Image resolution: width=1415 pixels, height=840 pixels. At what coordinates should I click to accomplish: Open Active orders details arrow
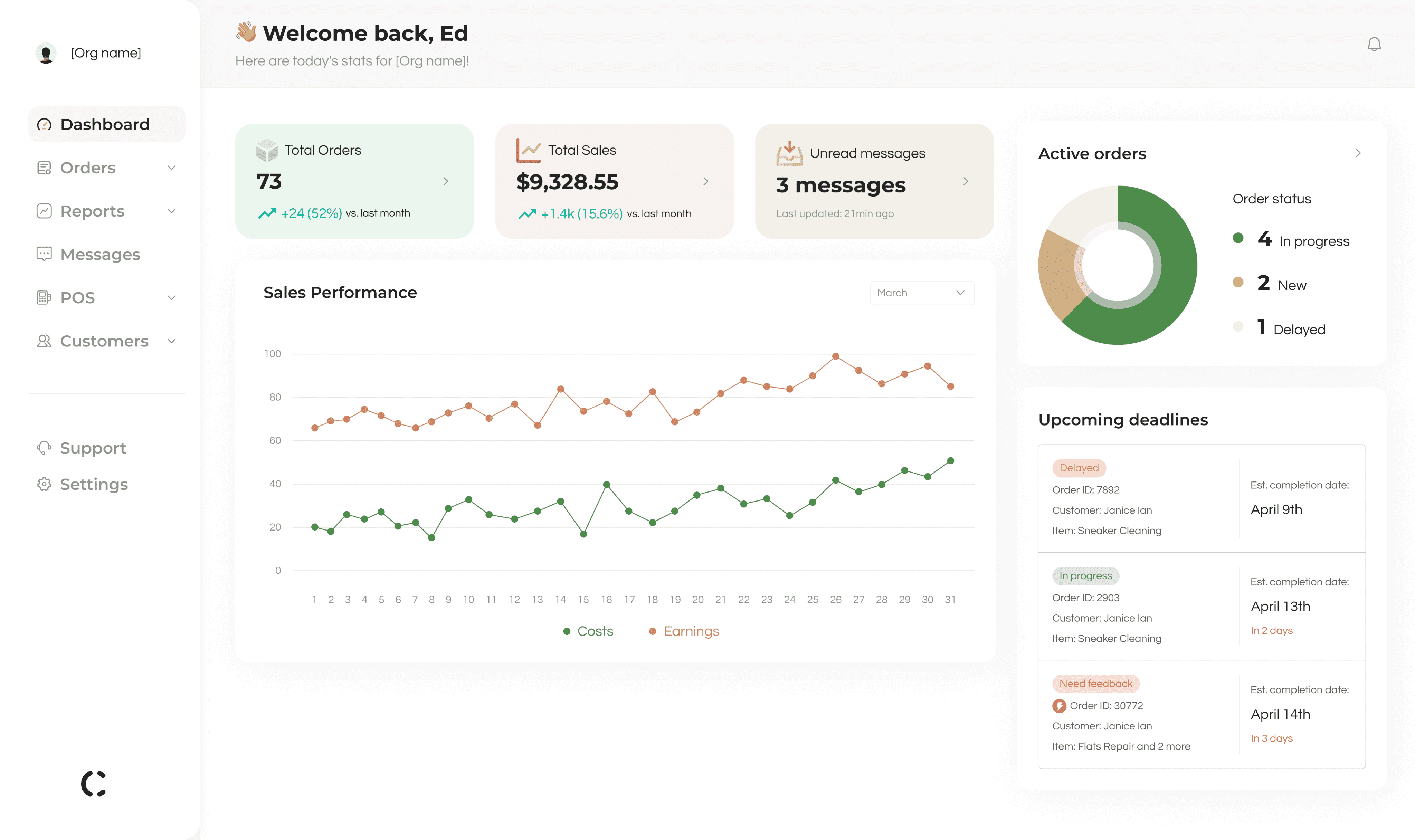pos(1358,153)
